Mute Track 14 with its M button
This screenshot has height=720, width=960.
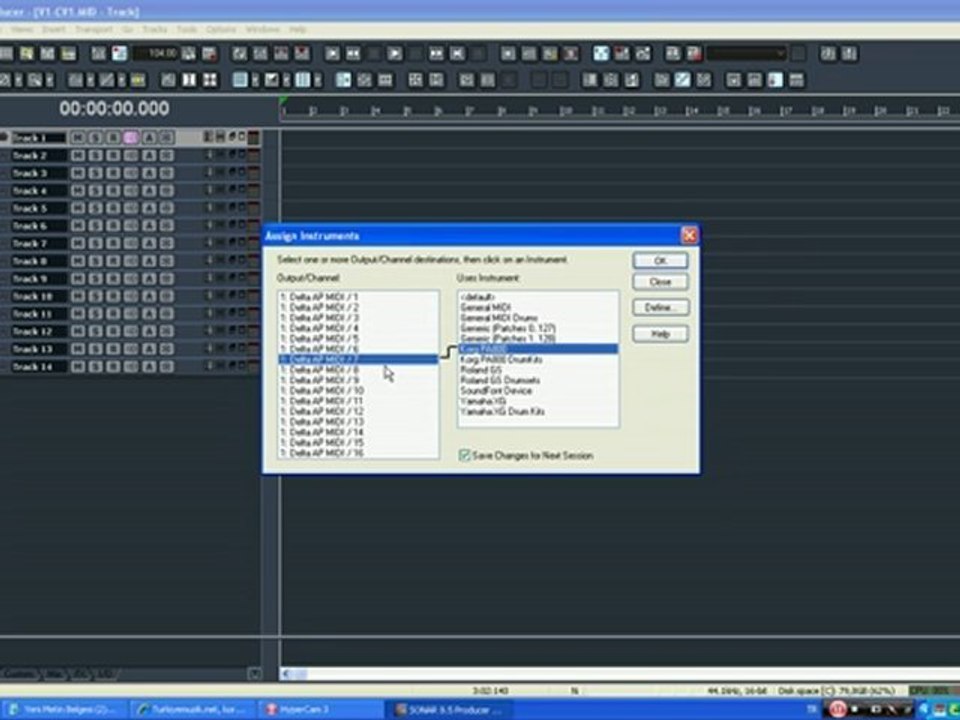[78, 367]
